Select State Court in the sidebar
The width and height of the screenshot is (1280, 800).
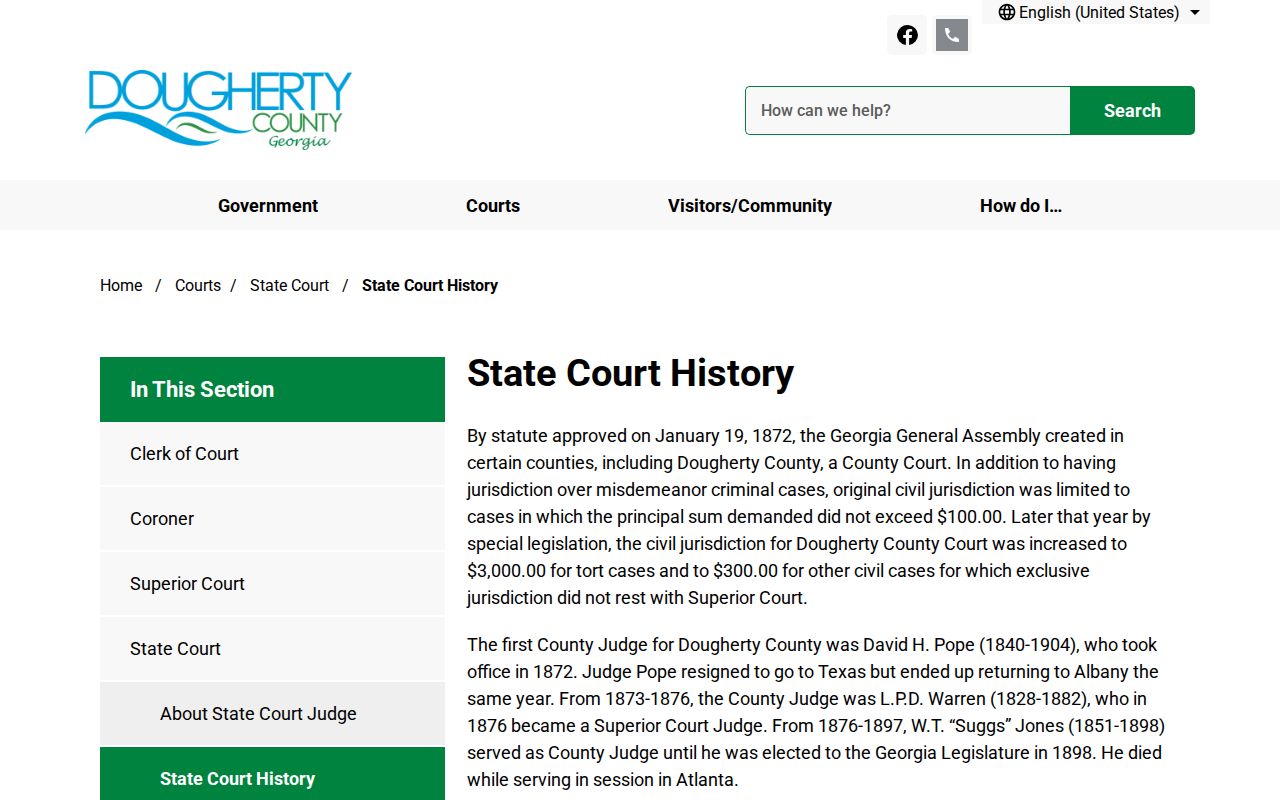click(x=272, y=649)
